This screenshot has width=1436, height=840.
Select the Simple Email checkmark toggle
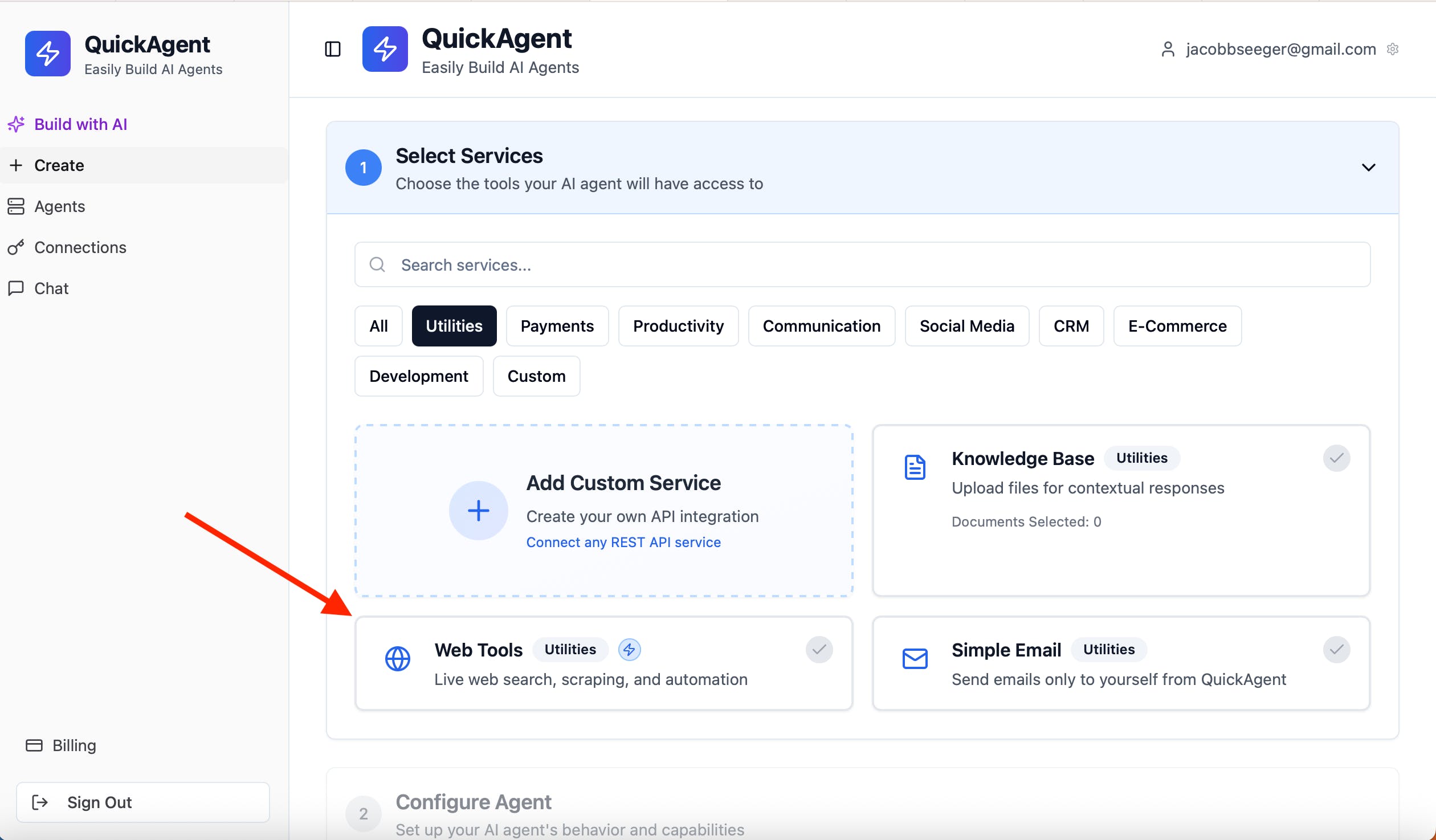[x=1337, y=649]
